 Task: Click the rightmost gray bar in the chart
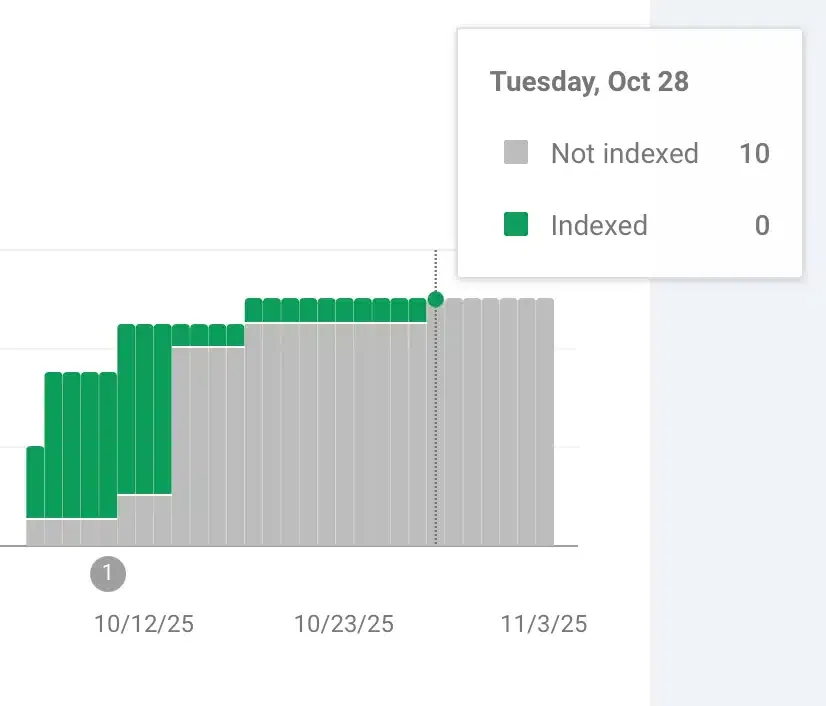[545, 420]
